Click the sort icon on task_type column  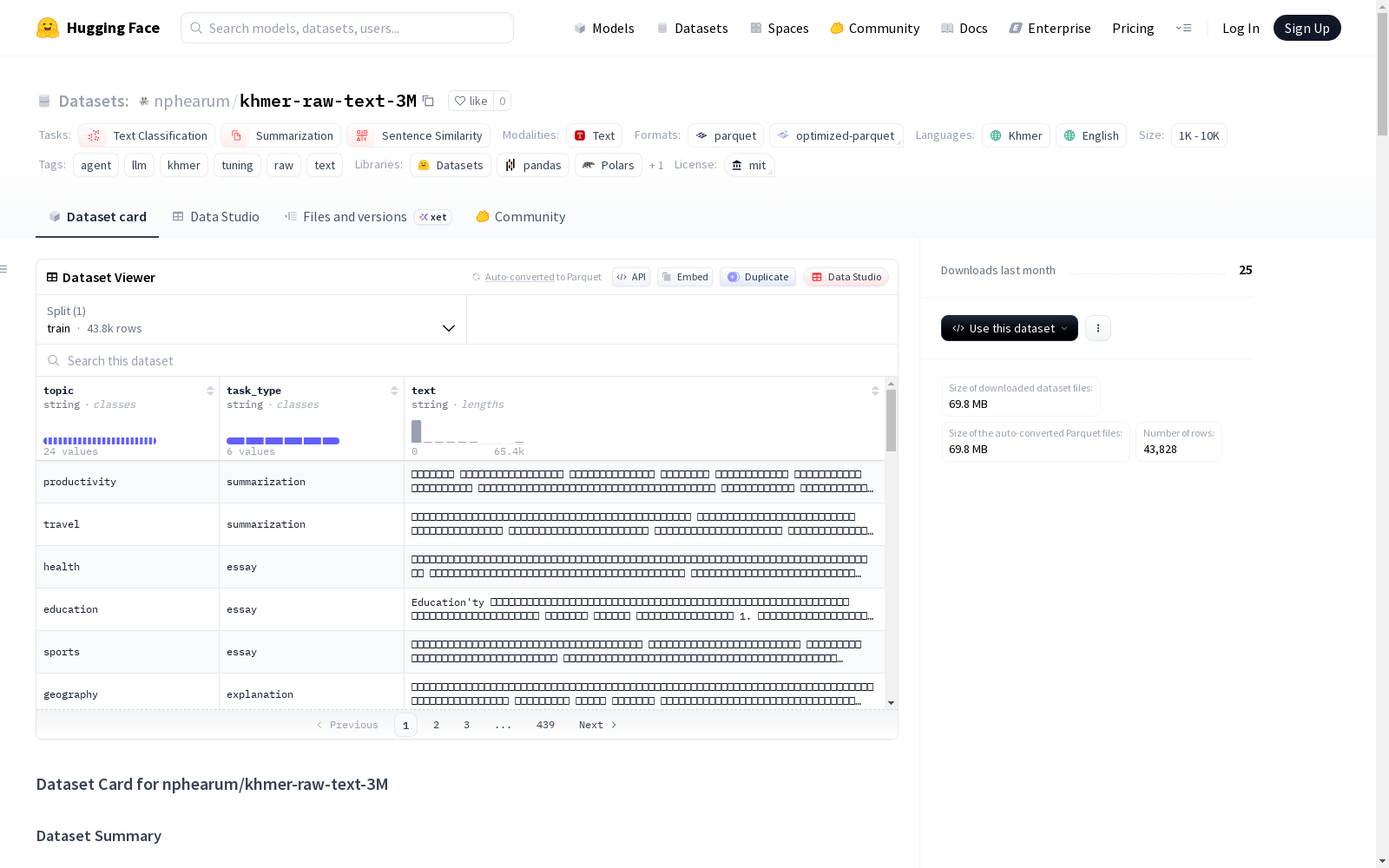pos(394,391)
